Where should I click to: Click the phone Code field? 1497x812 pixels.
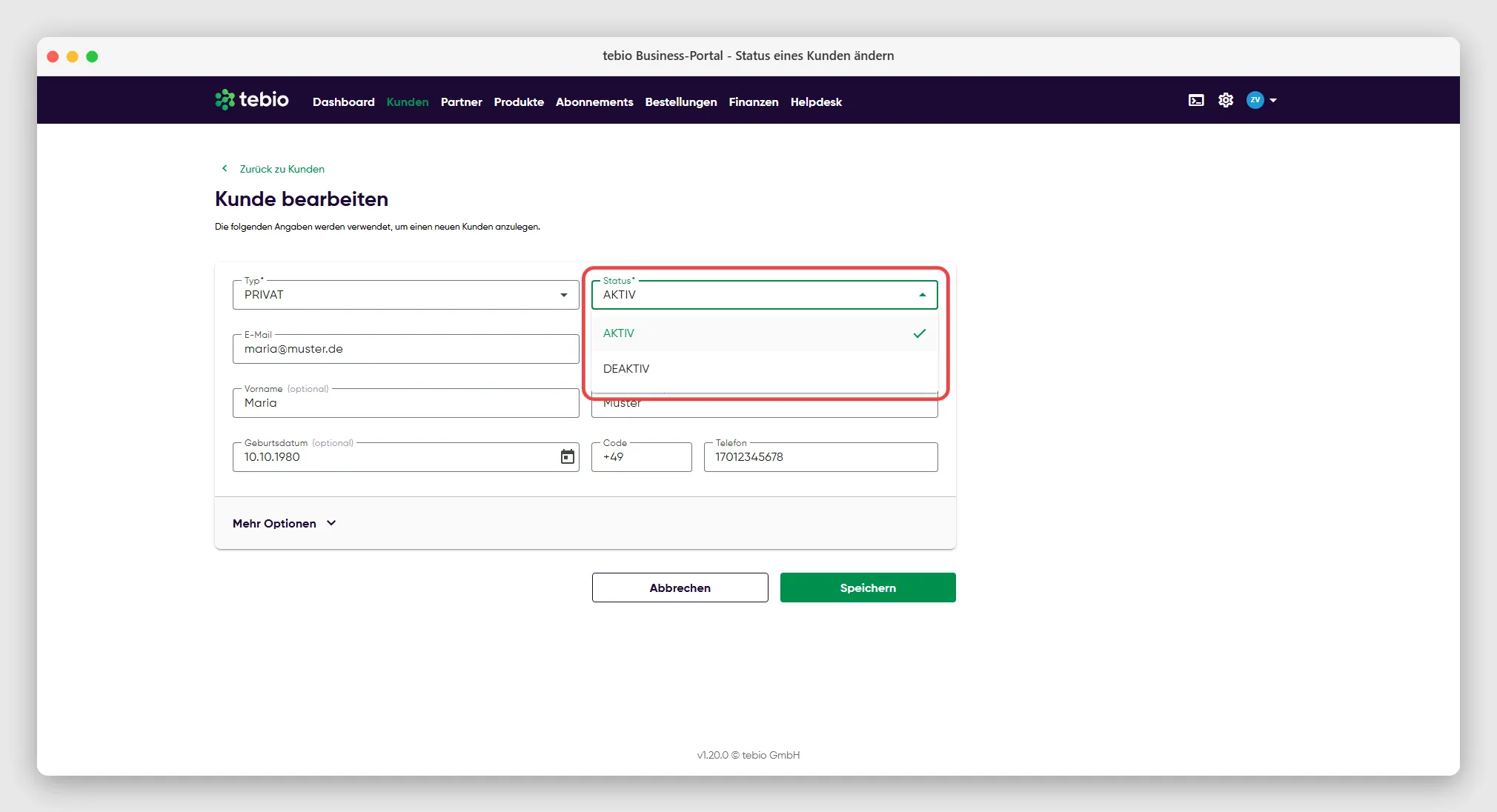pyautogui.click(x=642, y=457)
